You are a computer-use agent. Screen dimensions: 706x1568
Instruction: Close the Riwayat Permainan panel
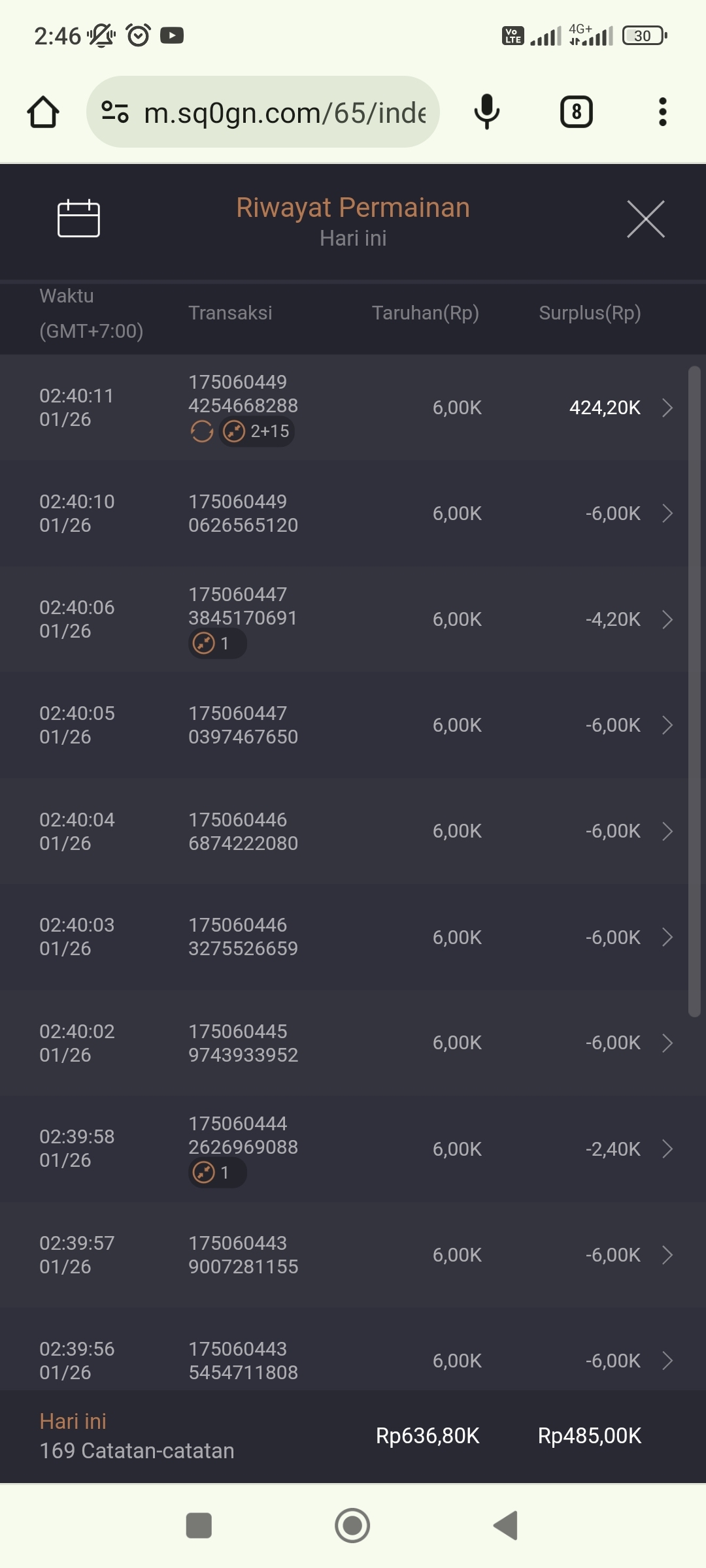645,219
